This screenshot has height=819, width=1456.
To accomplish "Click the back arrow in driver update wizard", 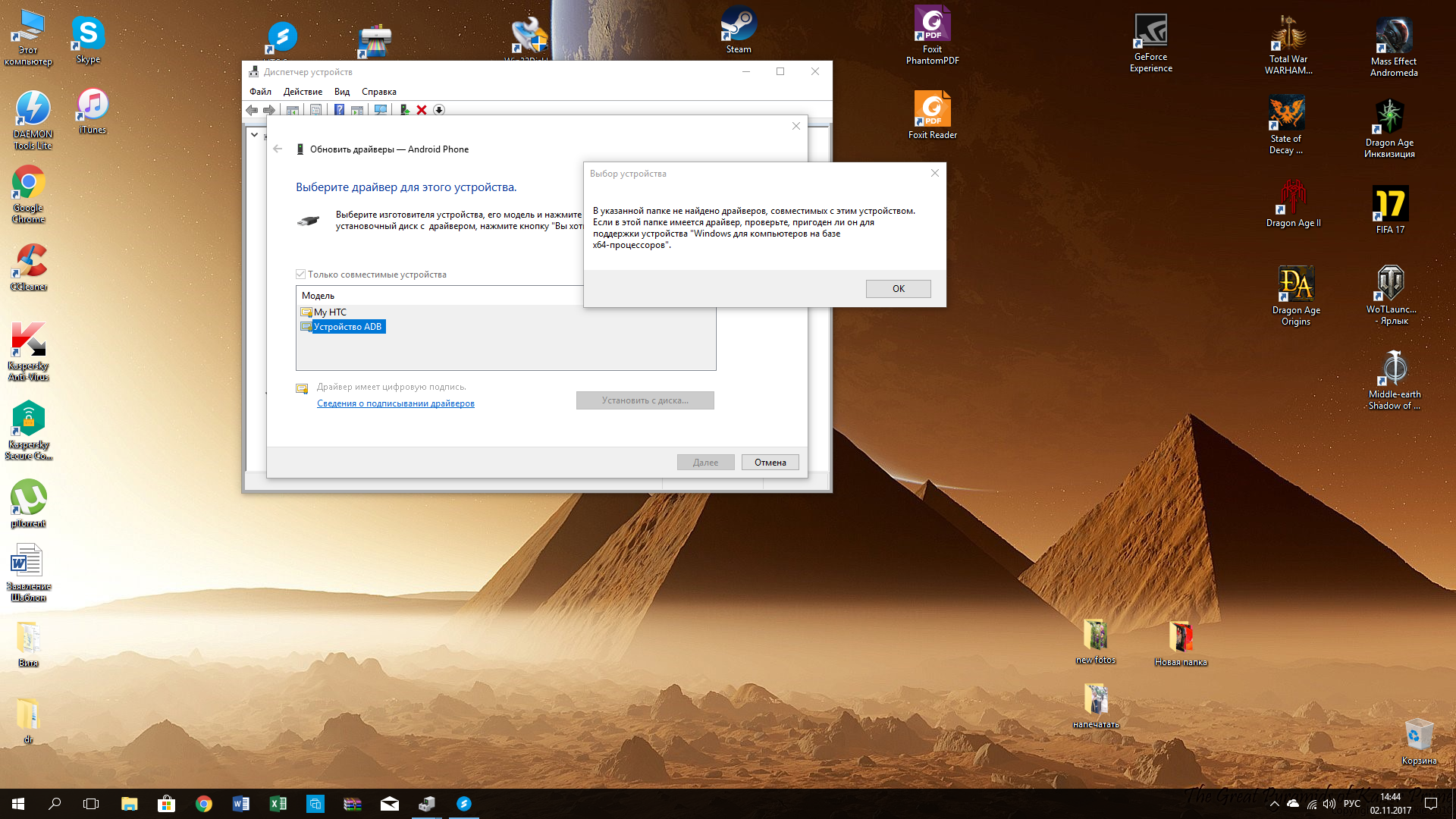I will point(278,149).
